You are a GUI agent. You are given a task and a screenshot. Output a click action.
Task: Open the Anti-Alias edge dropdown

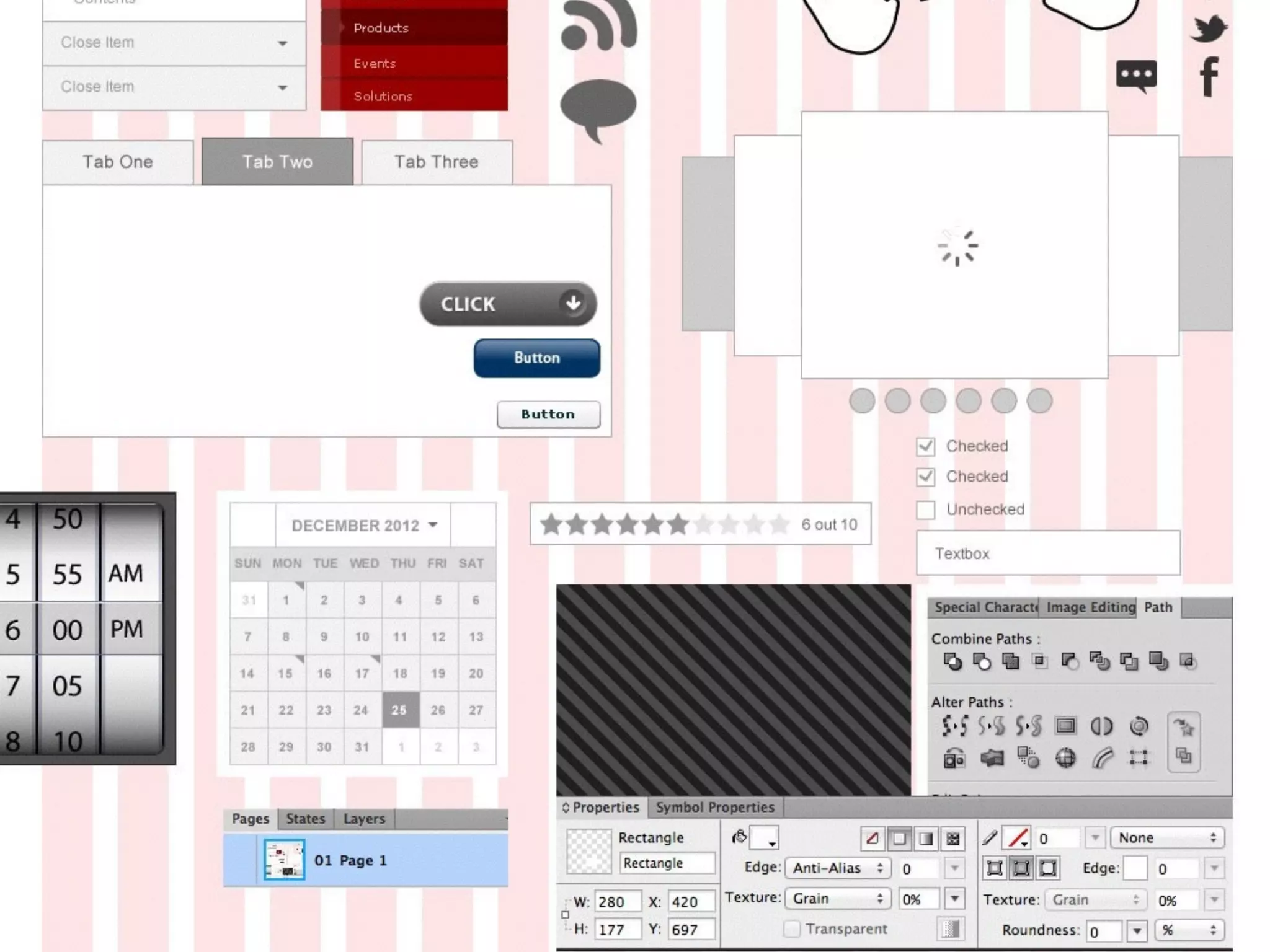coord(838,868)
